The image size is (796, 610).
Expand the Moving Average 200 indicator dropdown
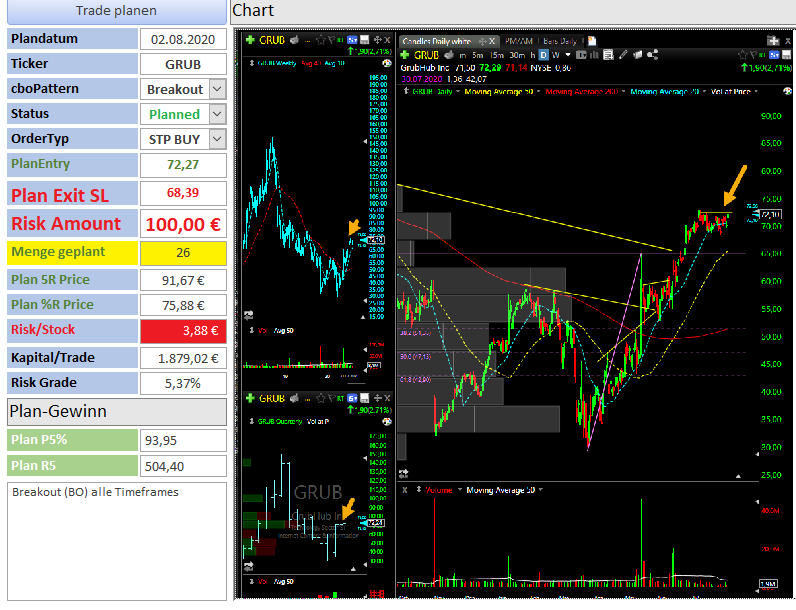pyautogui.click(x=623, y=91)
